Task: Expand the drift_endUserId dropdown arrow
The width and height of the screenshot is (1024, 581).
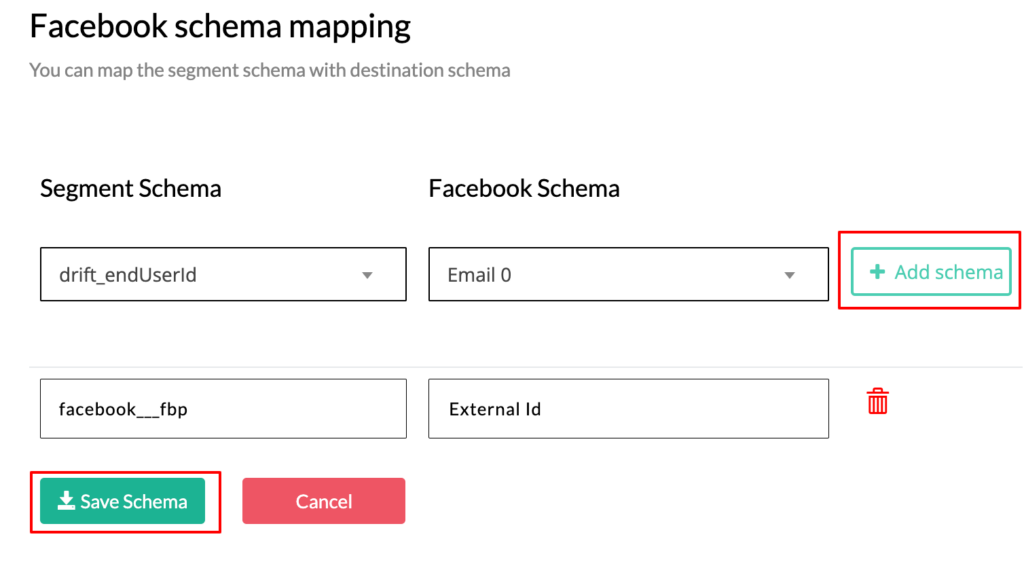Action: click(367, 275)
